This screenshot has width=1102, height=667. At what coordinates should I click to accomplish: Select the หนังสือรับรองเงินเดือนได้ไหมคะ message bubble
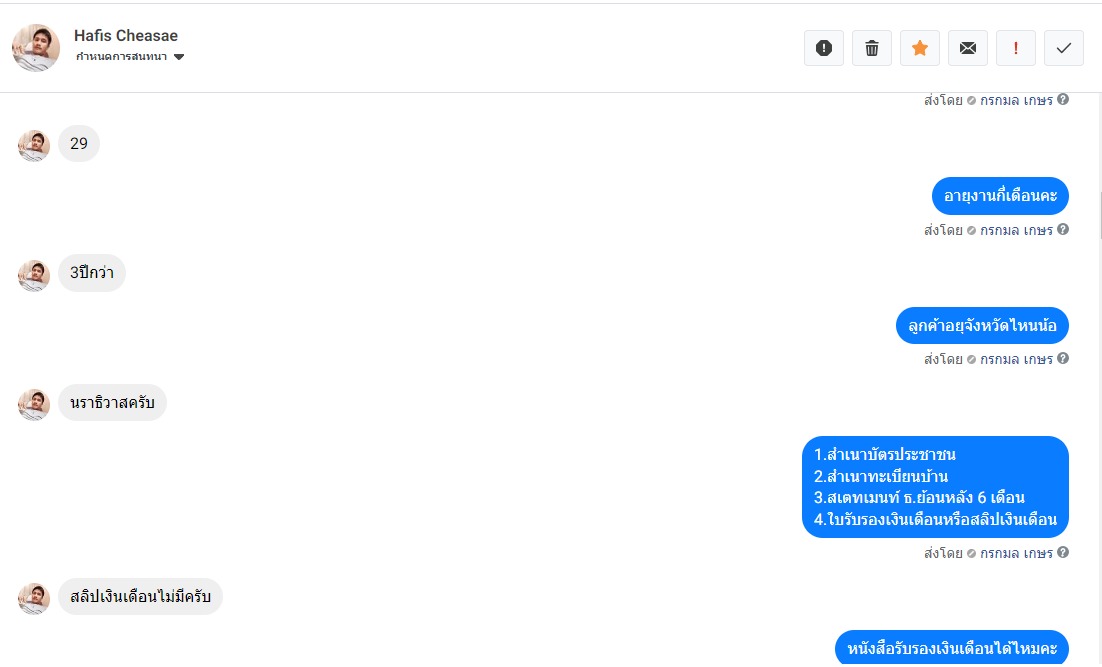(x=952, y=648)
